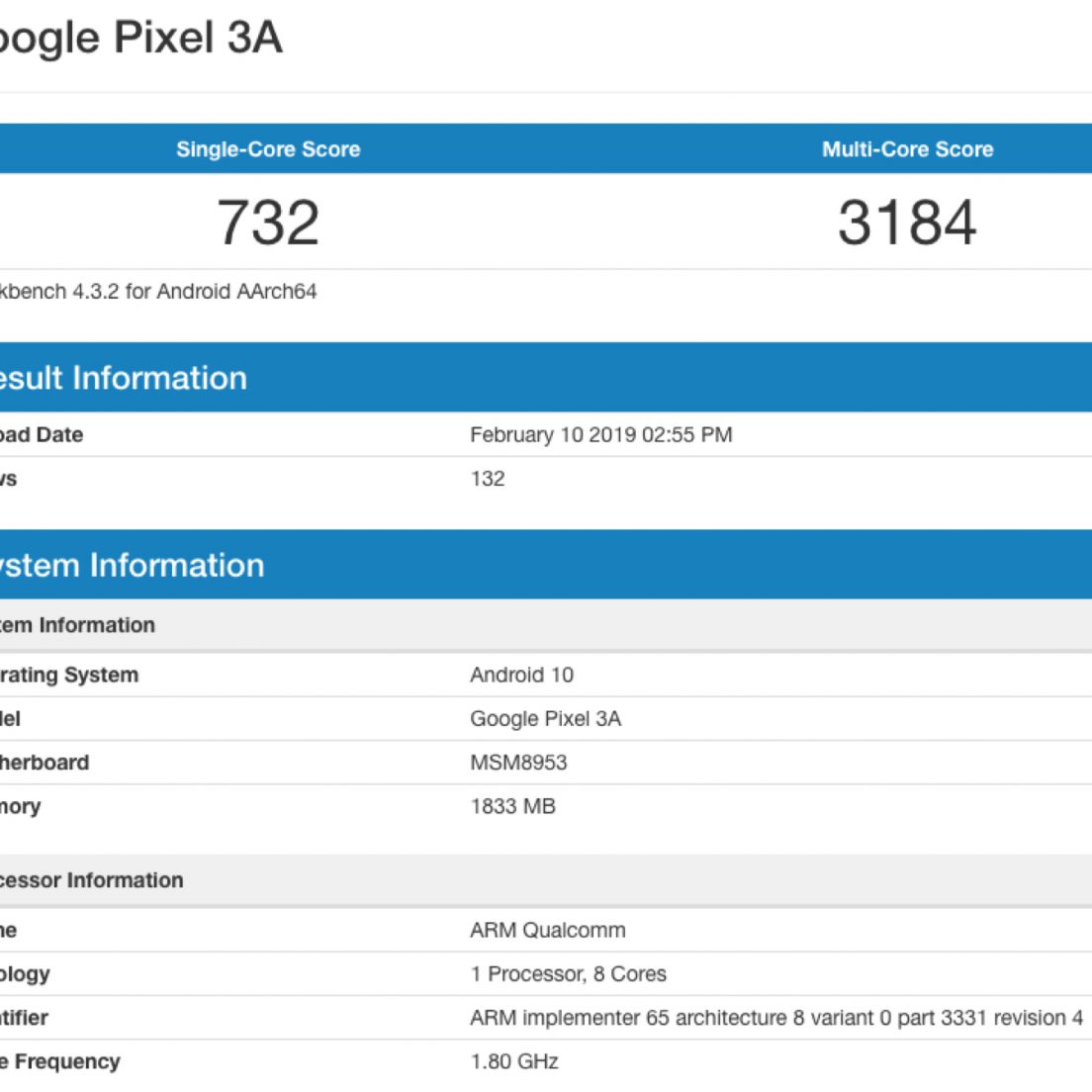Click the 1 Processor, 8 Cores topology value
This screenshot has height=1092, width=1092.
coord(568,974)
